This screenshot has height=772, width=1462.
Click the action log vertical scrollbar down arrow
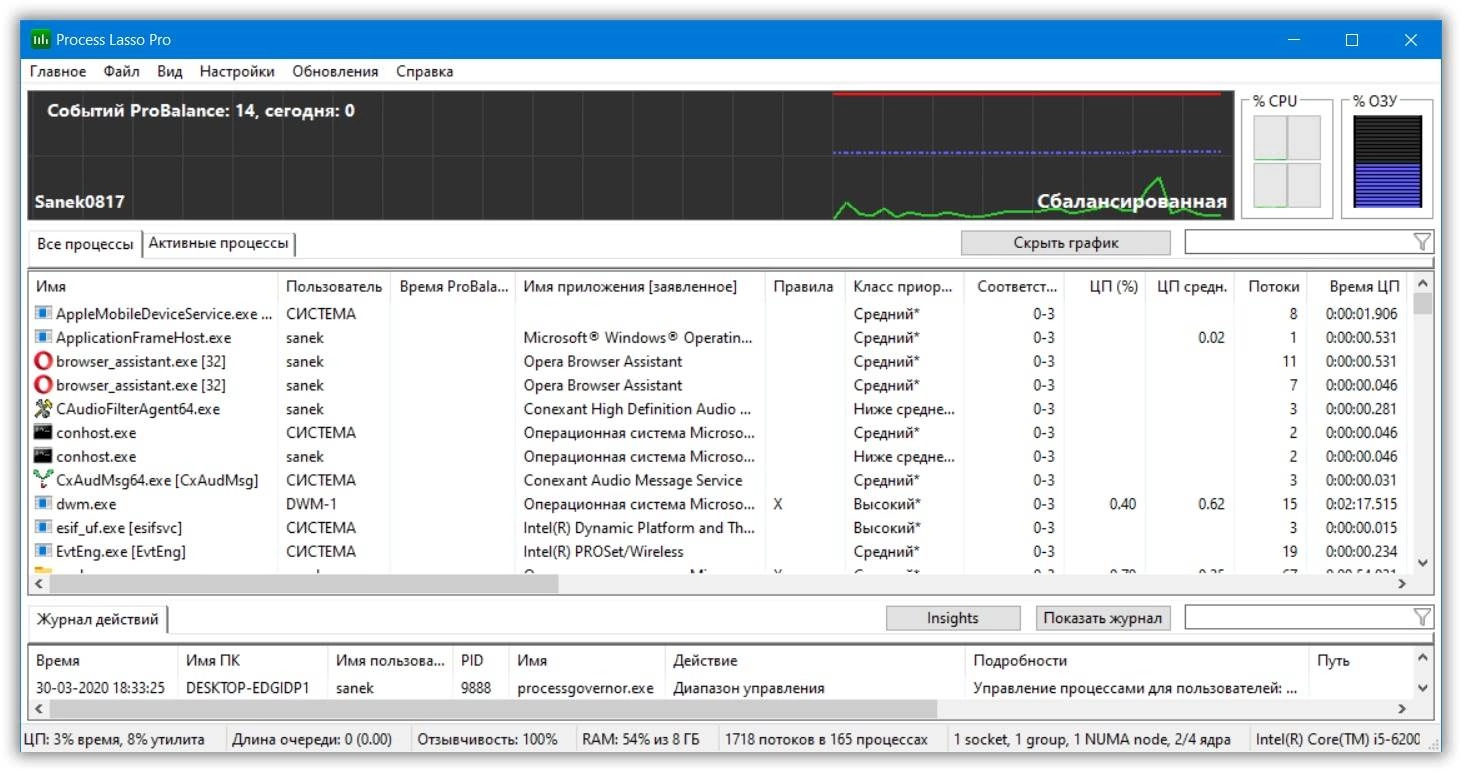point(1423,689)
